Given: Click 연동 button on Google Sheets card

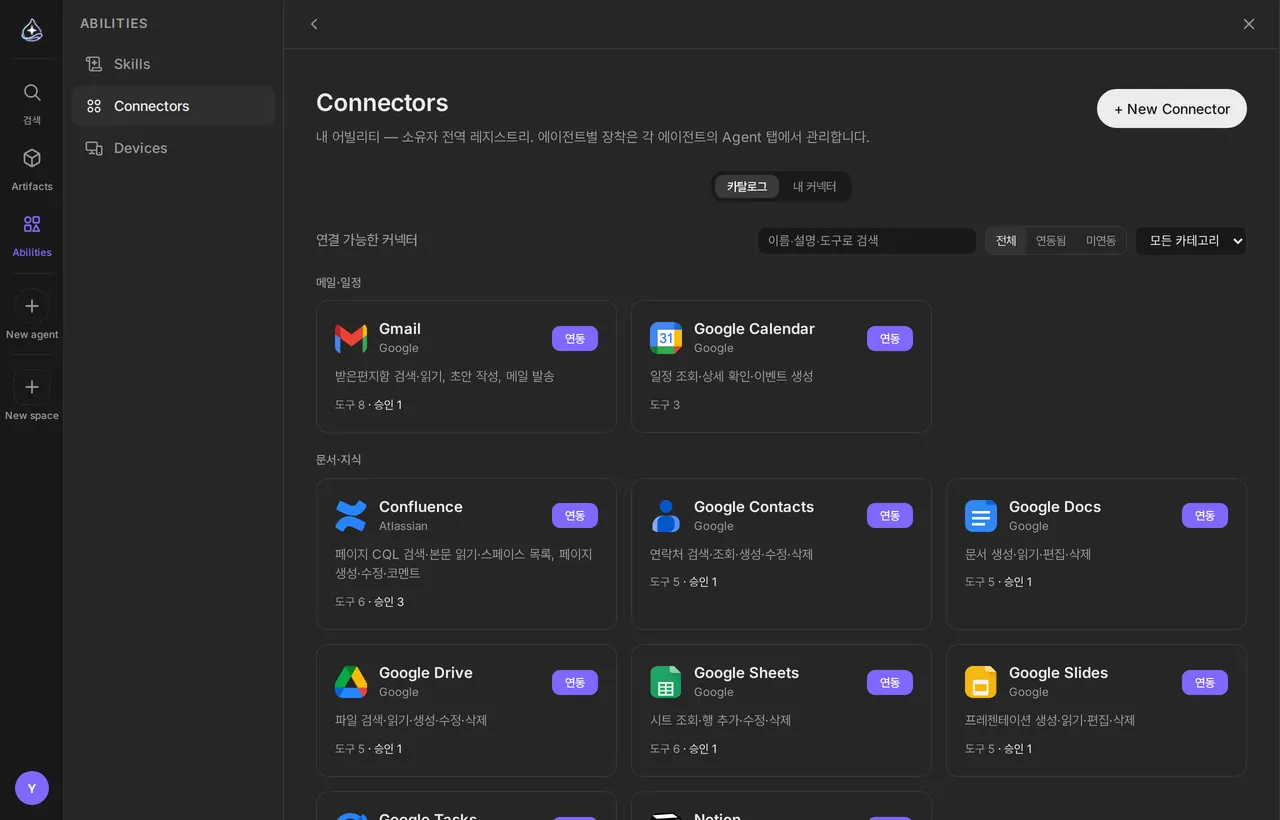Looking at the screenshot, I should coord(890,682).
